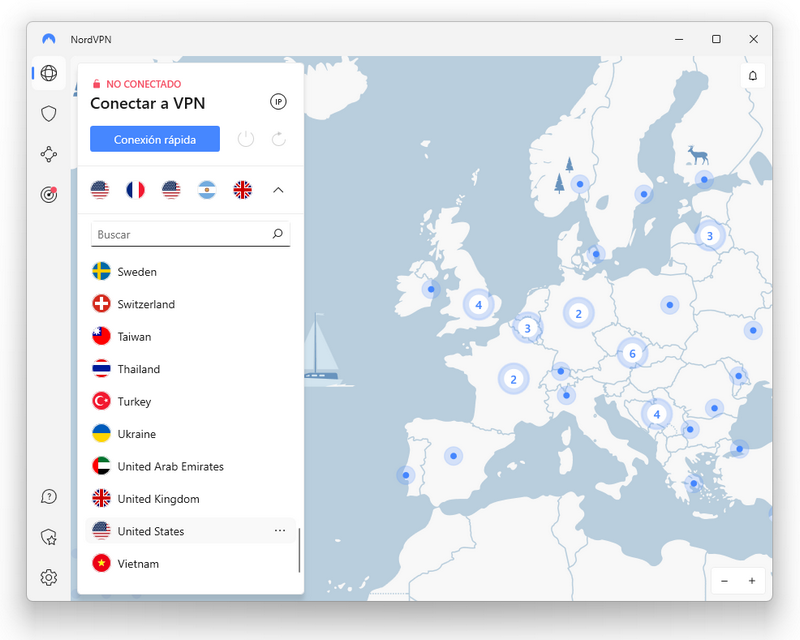The width and height of the screenshot is (800, 640).
Task: Click the France map cluster marked 2
Action: click(x=514, y=379)
